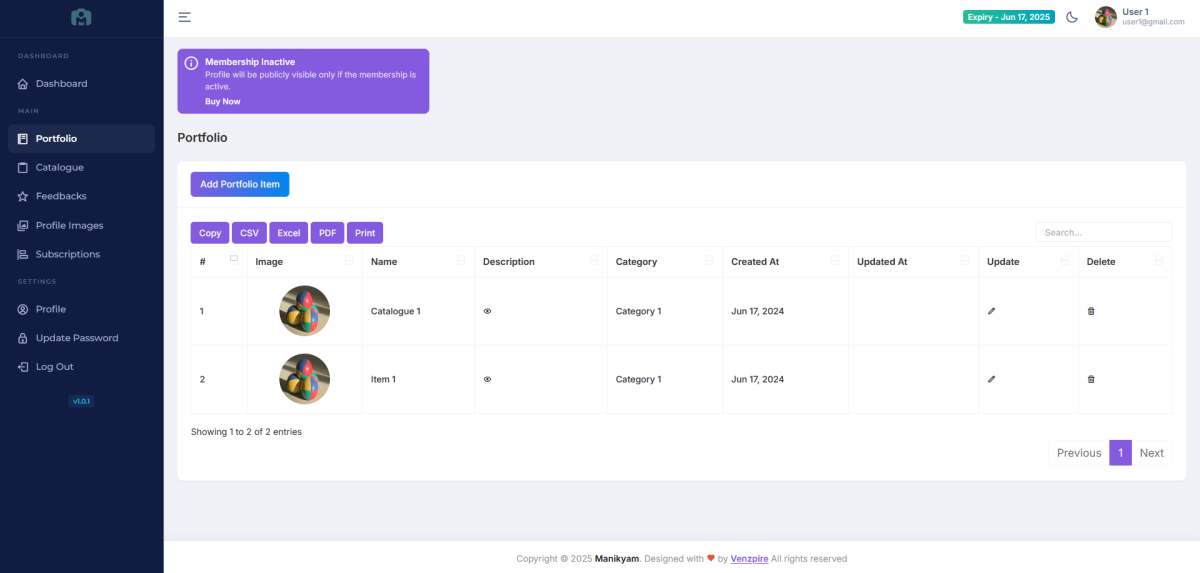The image size is (1200, 573).
Task: Click the pencil edit icon for Catalogue 1
Action: click(991, 311)
